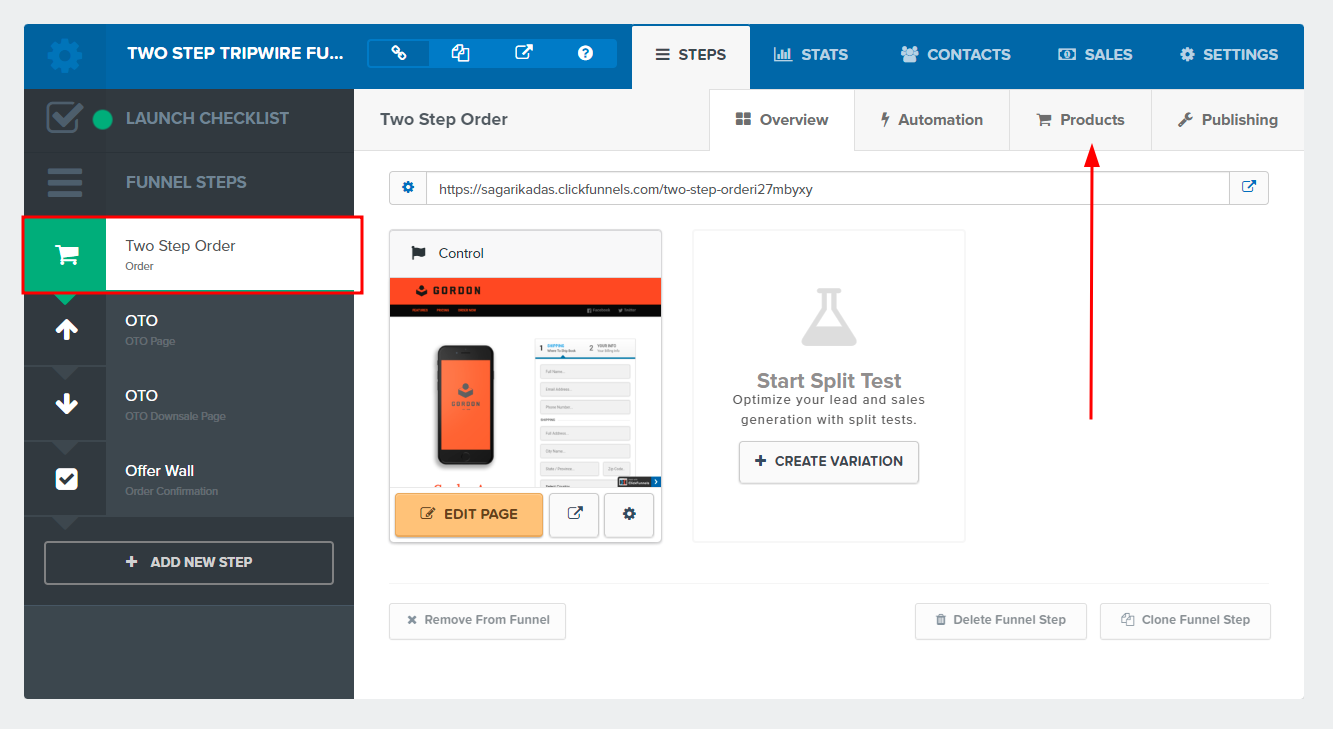Image resolution: width=1333 pixels, height=729 pixels.
Task: Click the Launch Checklist green status dot
Action: [x=102, y=120]
